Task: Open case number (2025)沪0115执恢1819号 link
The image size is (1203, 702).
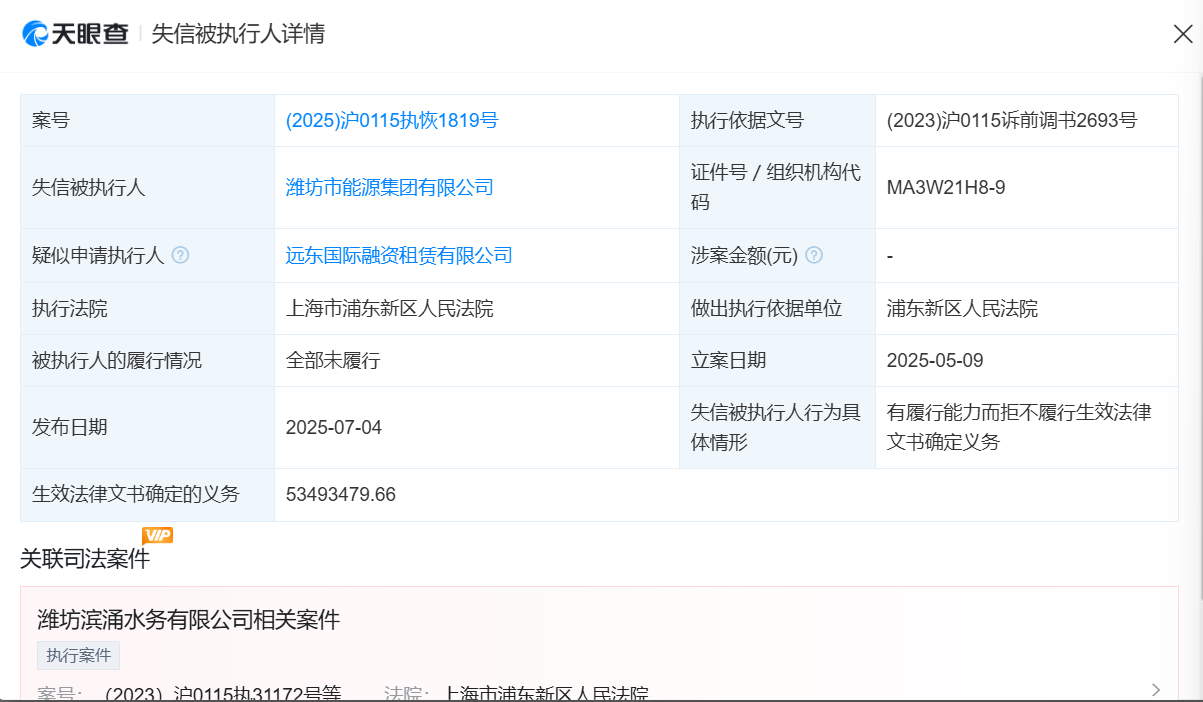Action: tap(392, 121)
